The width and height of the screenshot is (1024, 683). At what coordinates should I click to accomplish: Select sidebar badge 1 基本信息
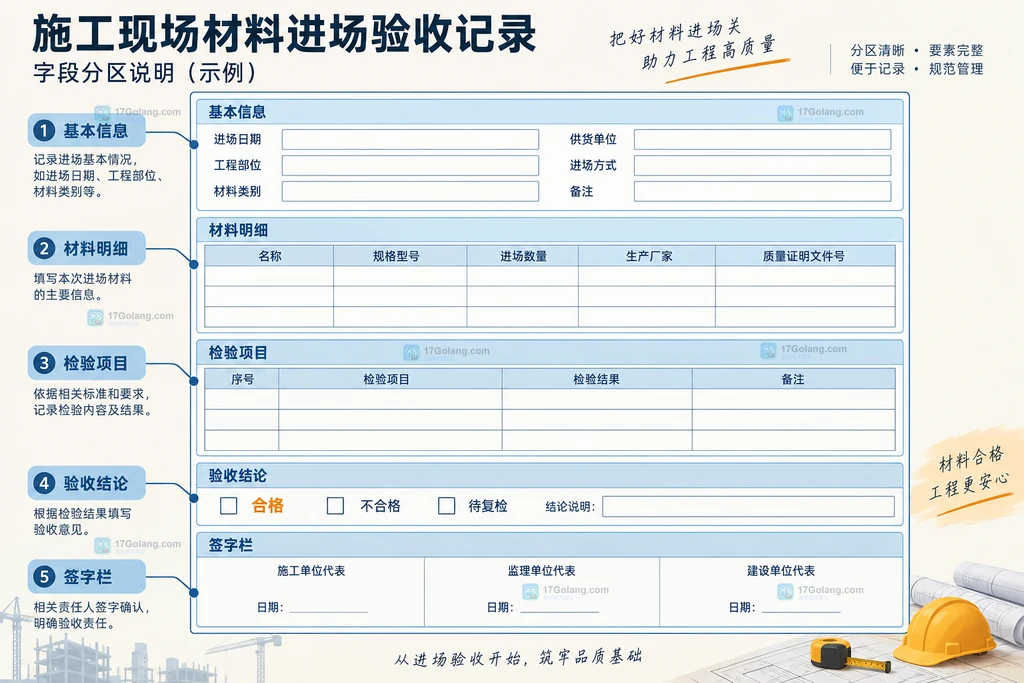coord(86,131)
